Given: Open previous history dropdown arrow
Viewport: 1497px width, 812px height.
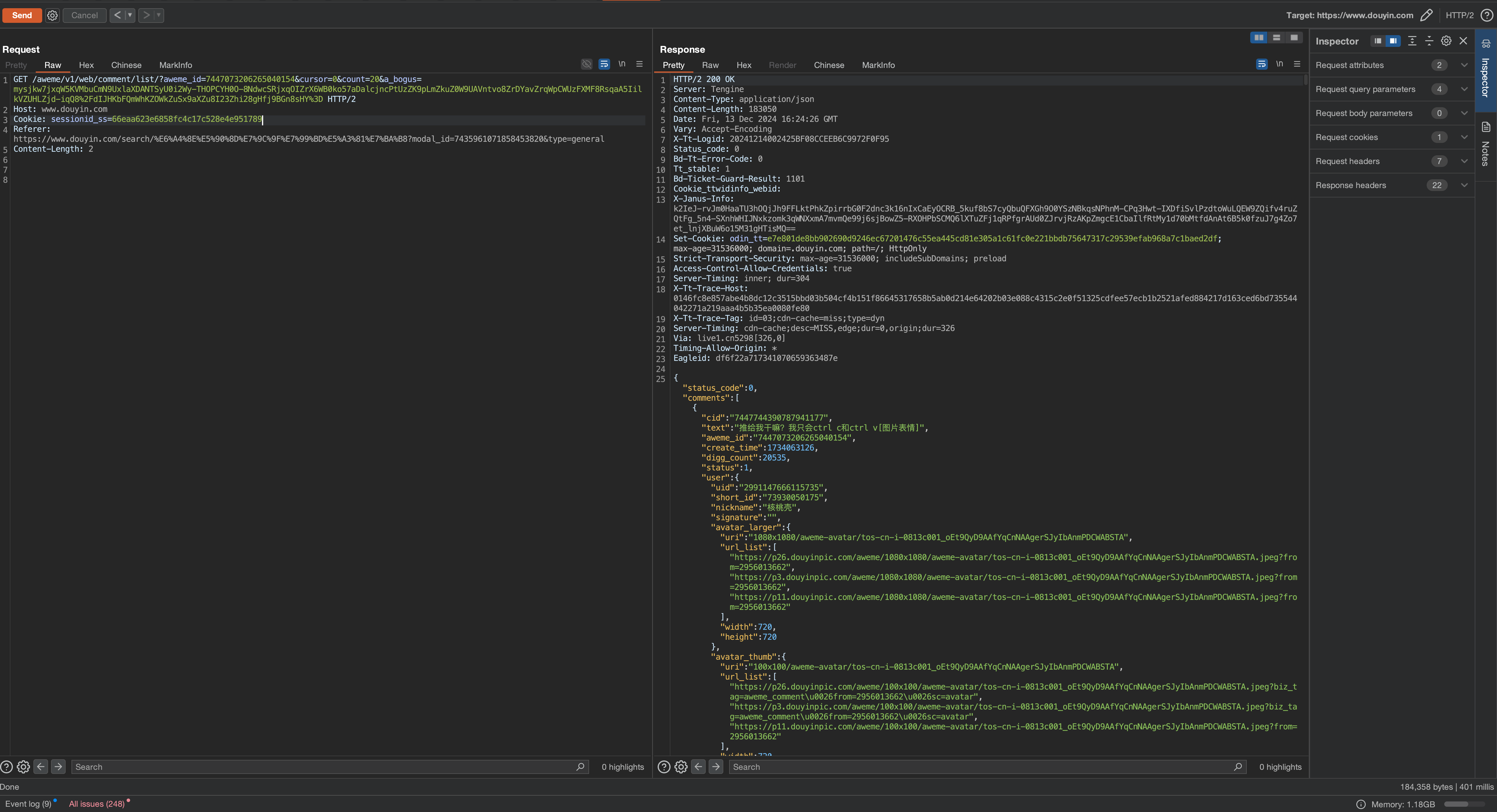Looking at the screenshot, I should [x=130, y=15].
